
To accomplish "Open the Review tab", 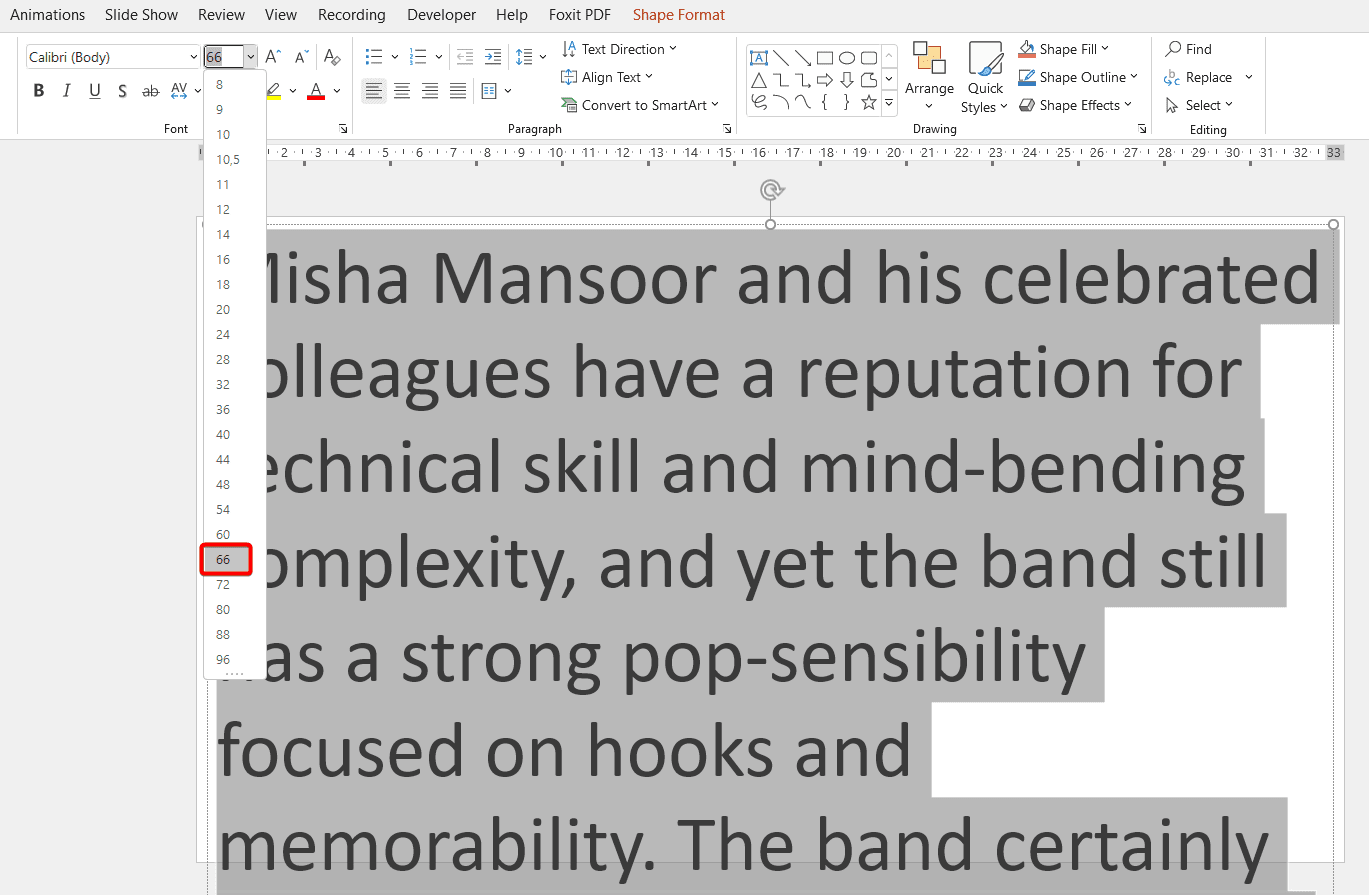I will pos(222,15).
